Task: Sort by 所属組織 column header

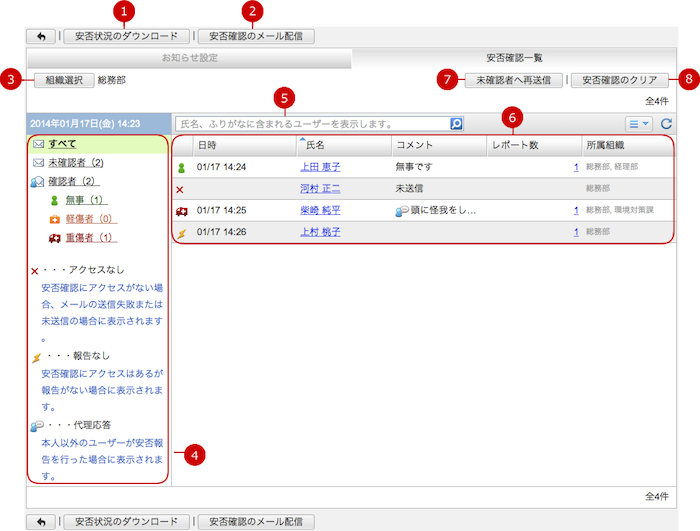Action: coord(628,145)
